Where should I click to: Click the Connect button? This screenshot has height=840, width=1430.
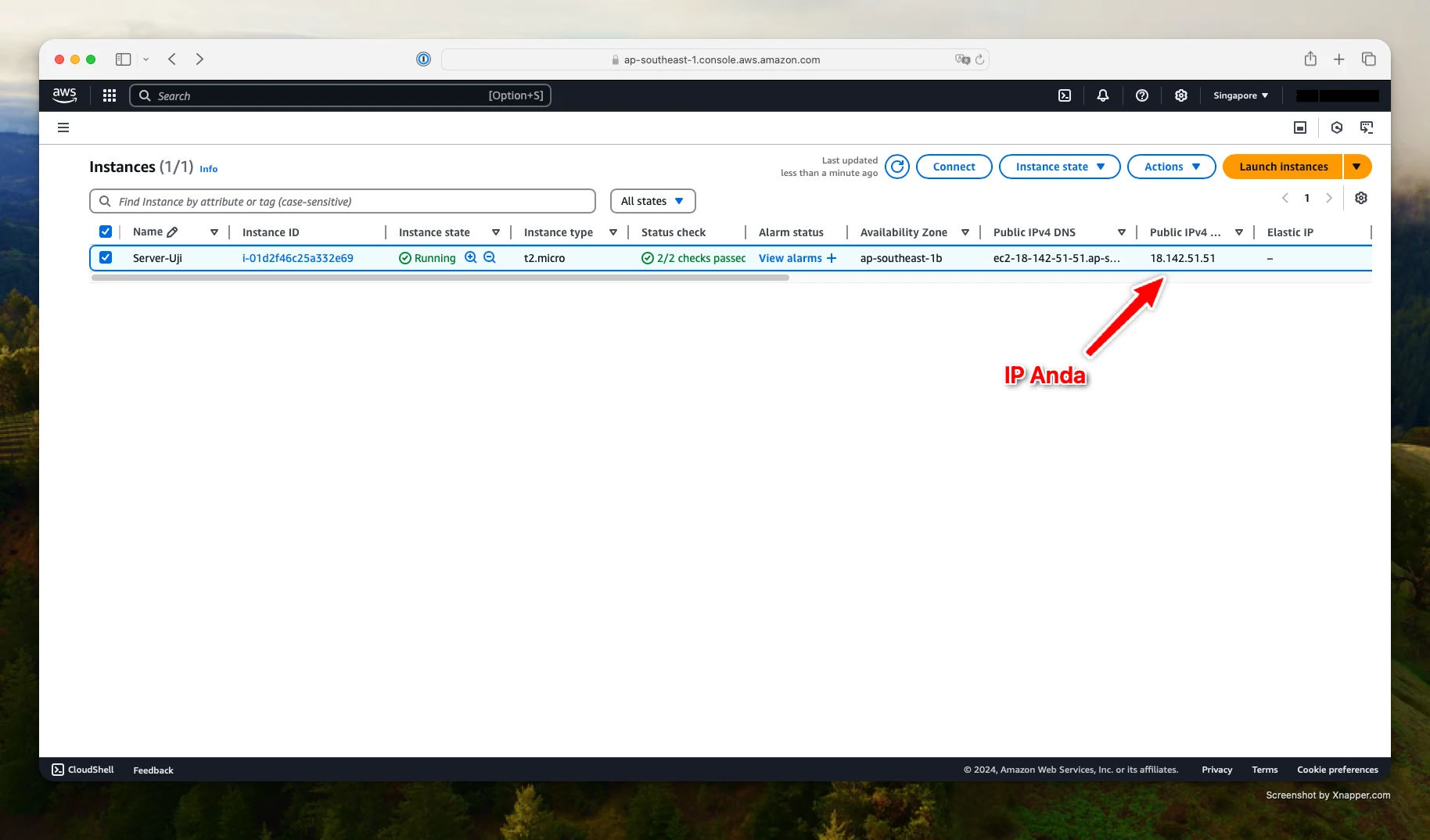[954, 167]
